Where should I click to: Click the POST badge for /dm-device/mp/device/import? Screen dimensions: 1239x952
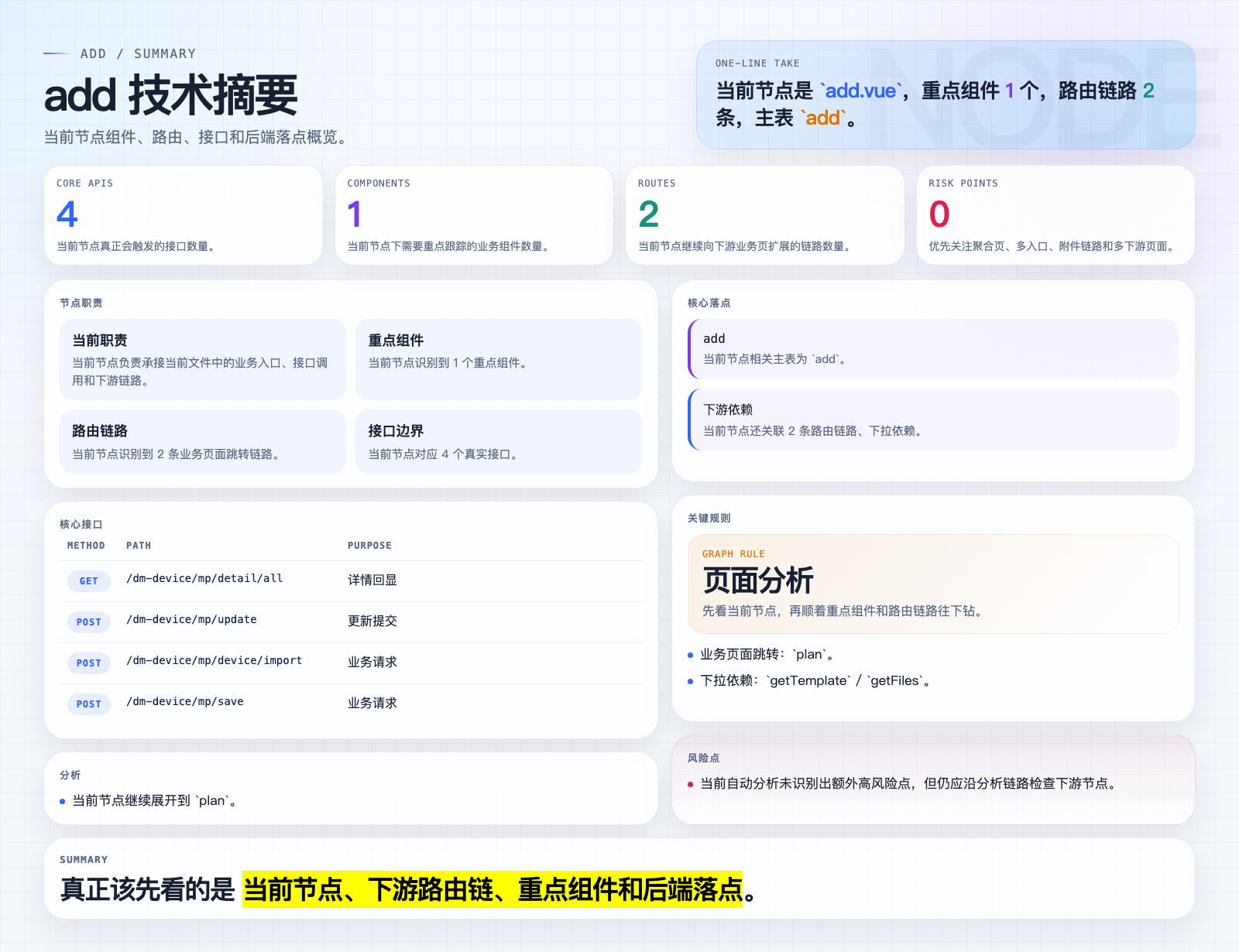tap(89, 663)
